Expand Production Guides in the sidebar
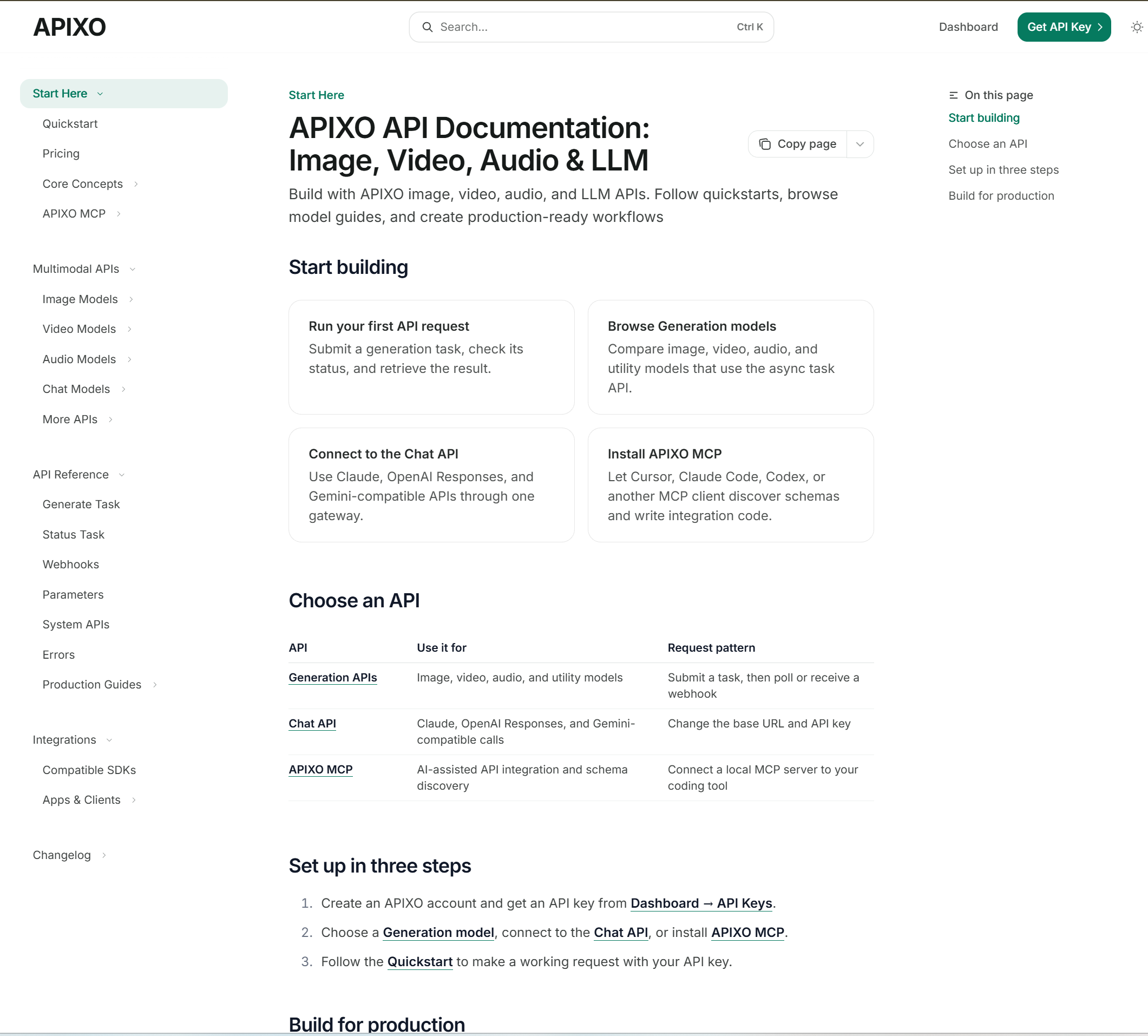The width and height of the screenshot is (1148, 1036). click(x=154, y=685)
